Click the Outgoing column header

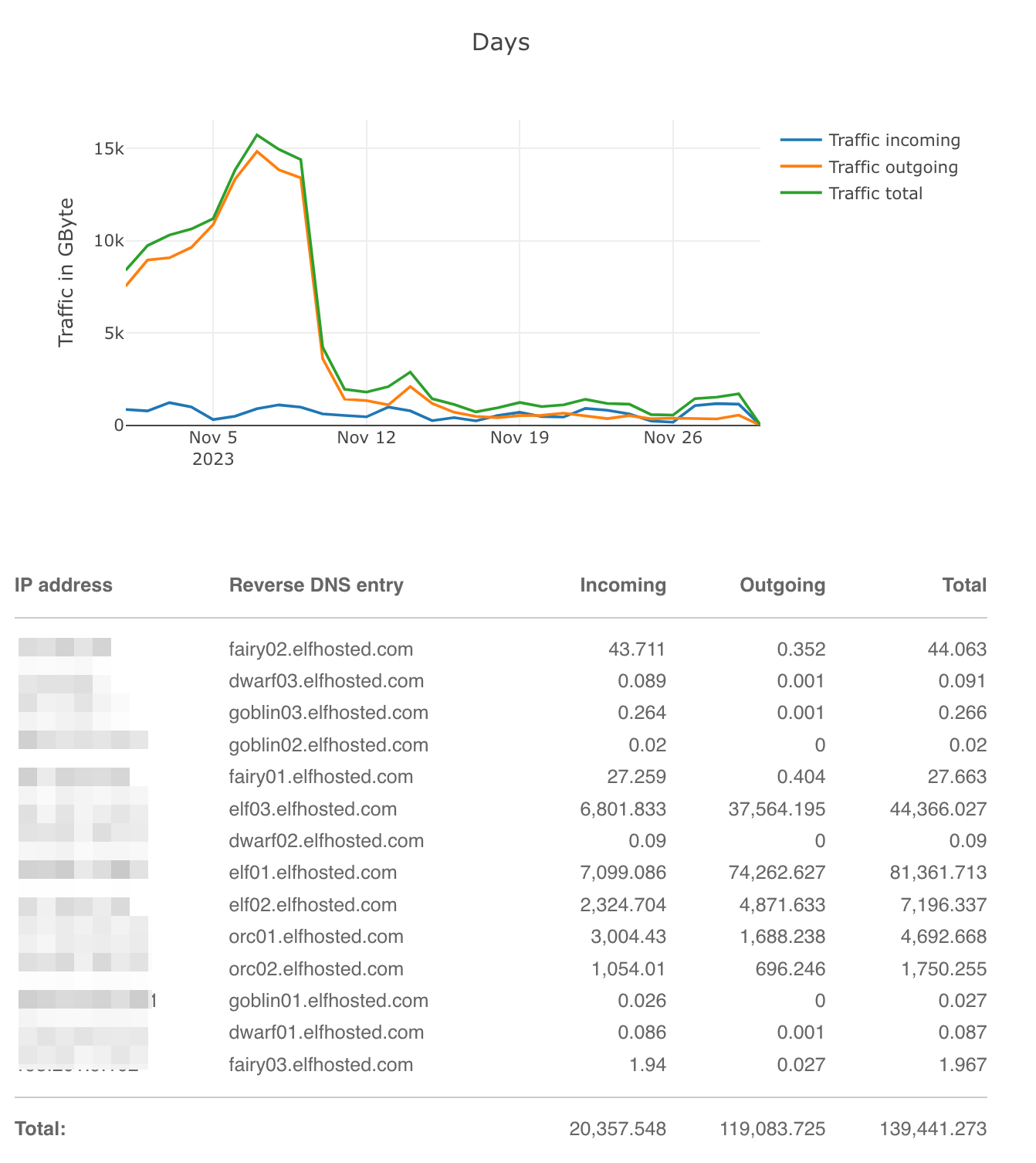783,585
